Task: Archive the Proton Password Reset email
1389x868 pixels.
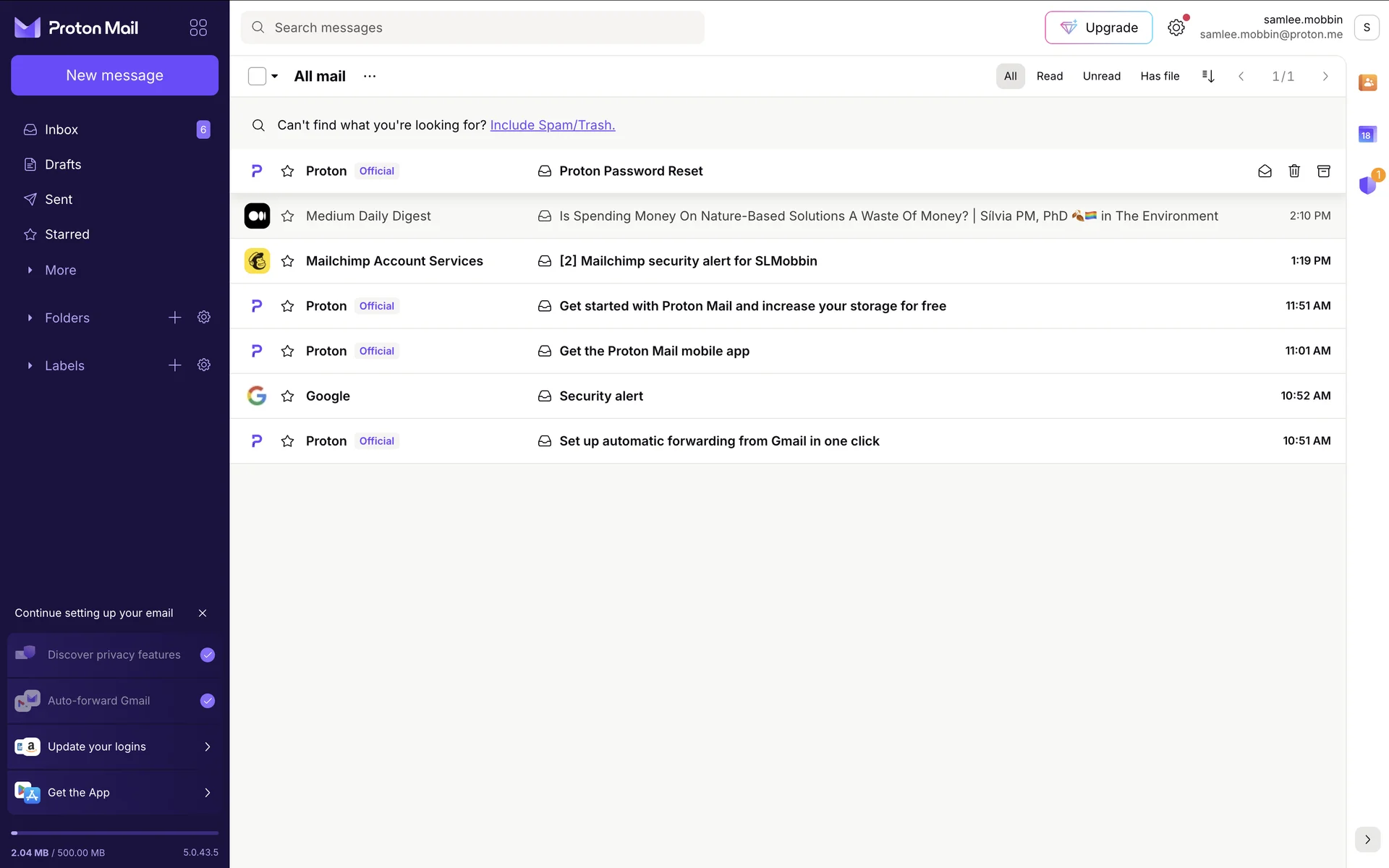Action: pos(1323,171)
